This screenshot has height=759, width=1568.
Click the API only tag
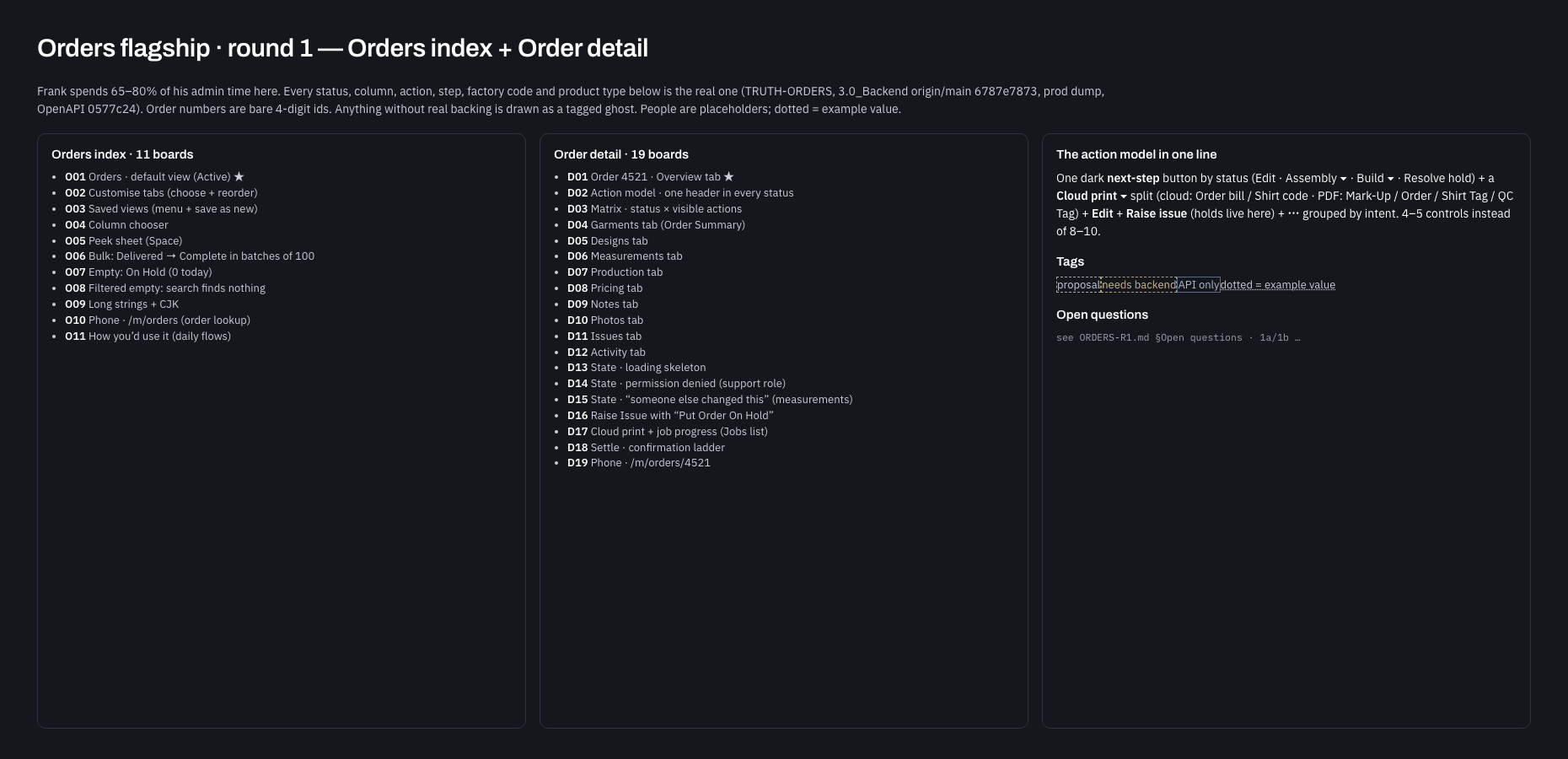1199,285
